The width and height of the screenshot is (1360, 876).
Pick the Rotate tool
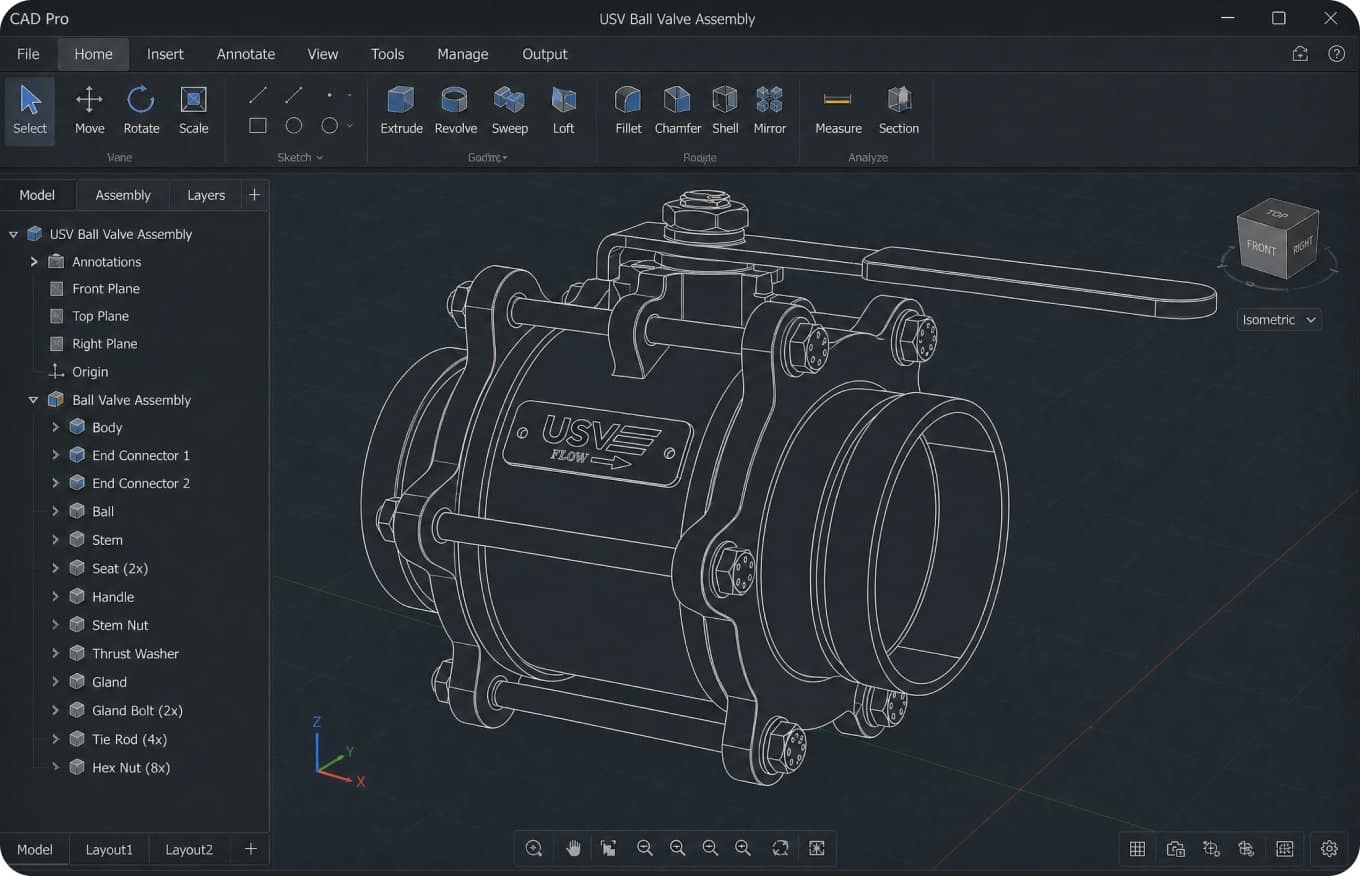click(x=141, y=111)
